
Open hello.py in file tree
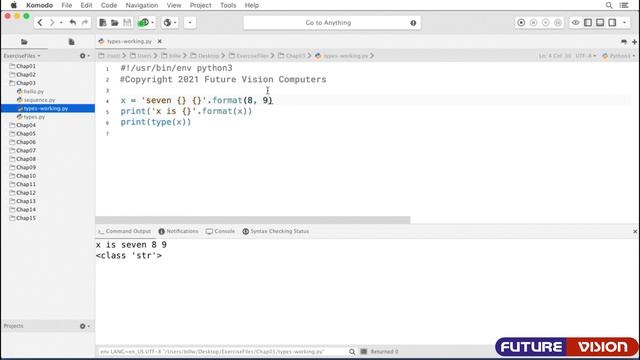point(30,91)
